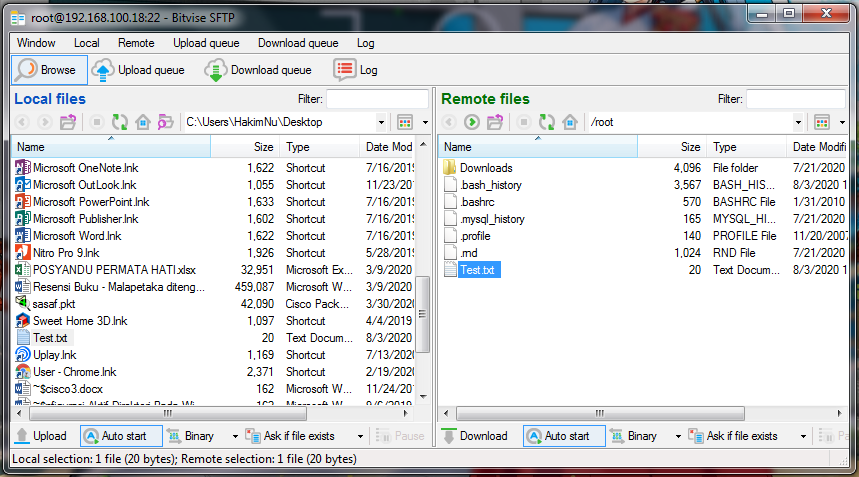Select Sweet Home 3D.lnk shortcut

tap(80, 320)
